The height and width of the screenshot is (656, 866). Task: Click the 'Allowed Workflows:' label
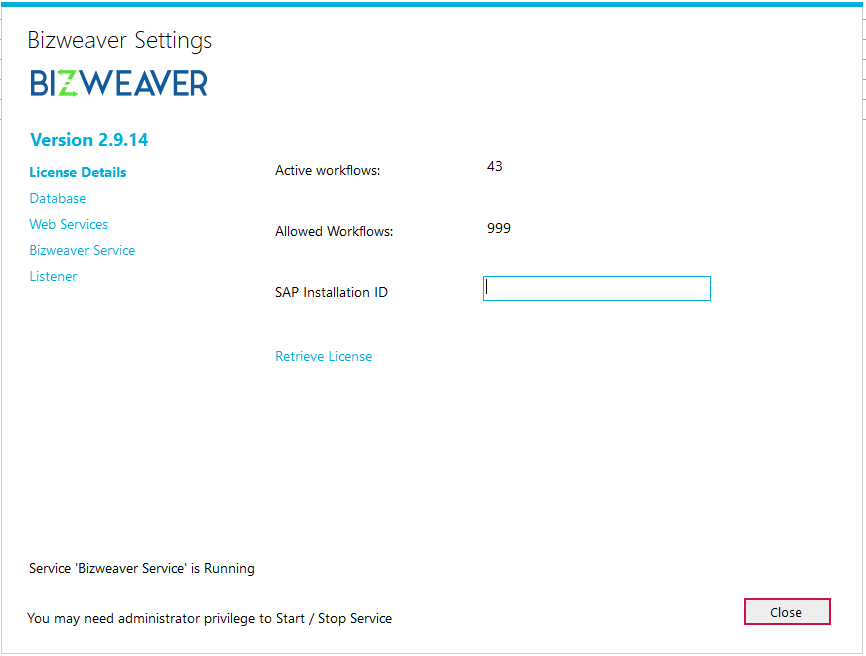tap(334, 231)
